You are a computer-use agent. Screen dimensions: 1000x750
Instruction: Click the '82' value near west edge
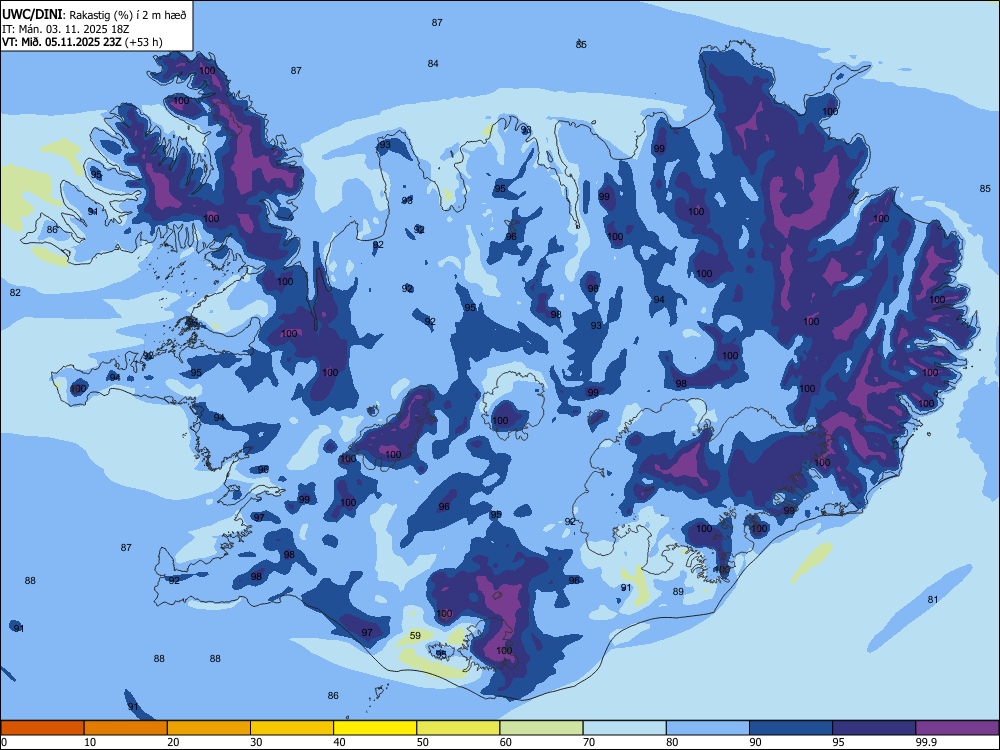point(15,293)
